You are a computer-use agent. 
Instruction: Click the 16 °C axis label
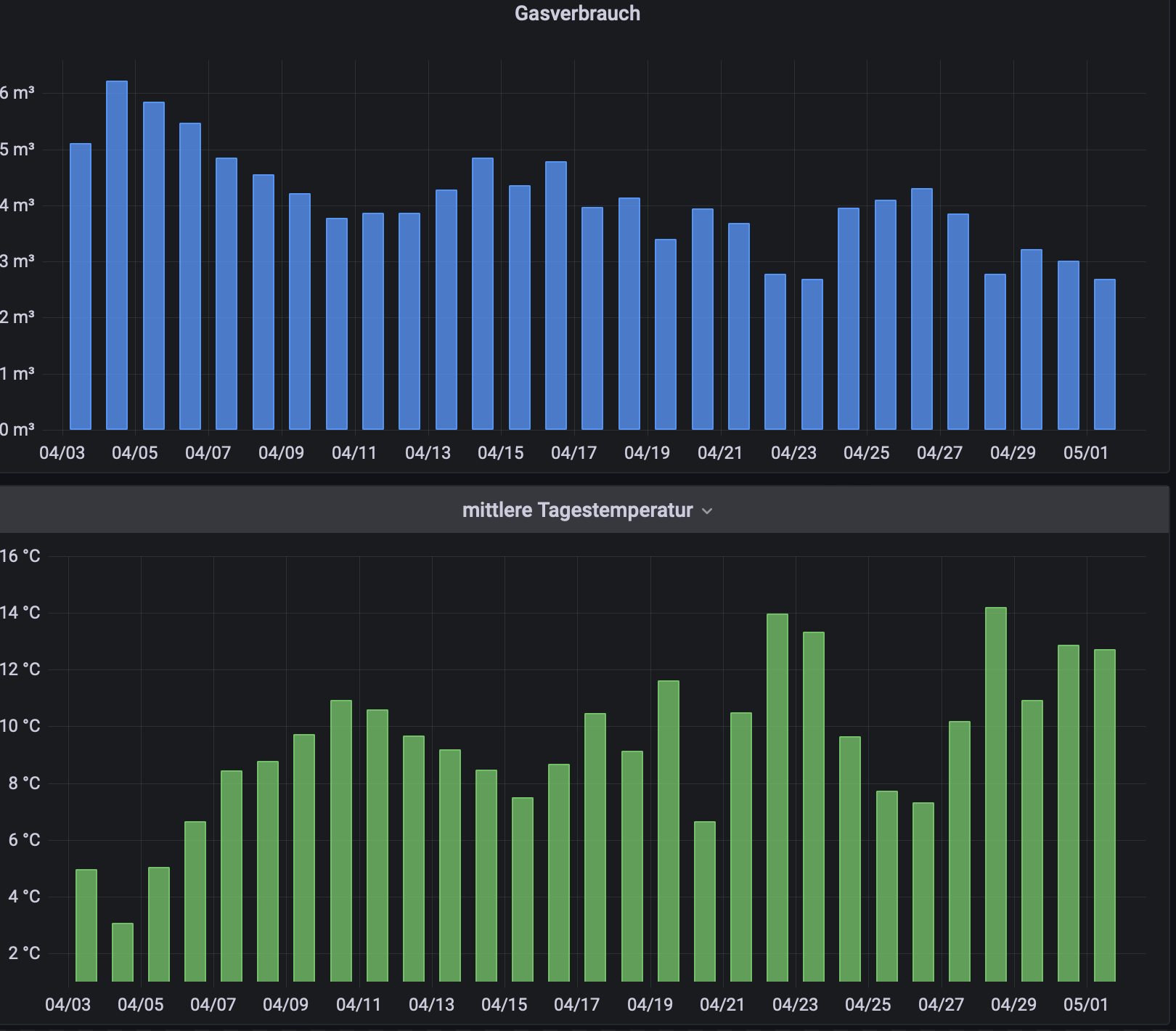pyautogui.click(x=20, y=556)
